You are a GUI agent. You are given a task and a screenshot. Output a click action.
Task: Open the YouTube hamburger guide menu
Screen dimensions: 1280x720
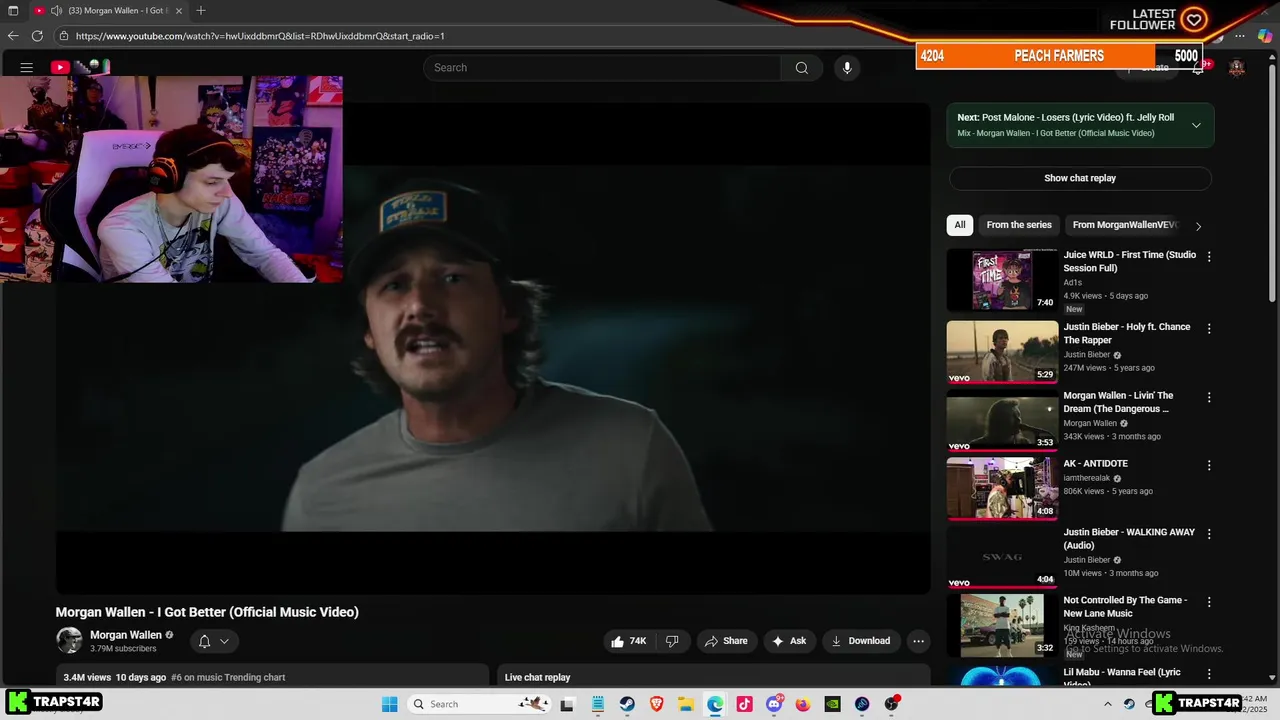click(27, 67)
